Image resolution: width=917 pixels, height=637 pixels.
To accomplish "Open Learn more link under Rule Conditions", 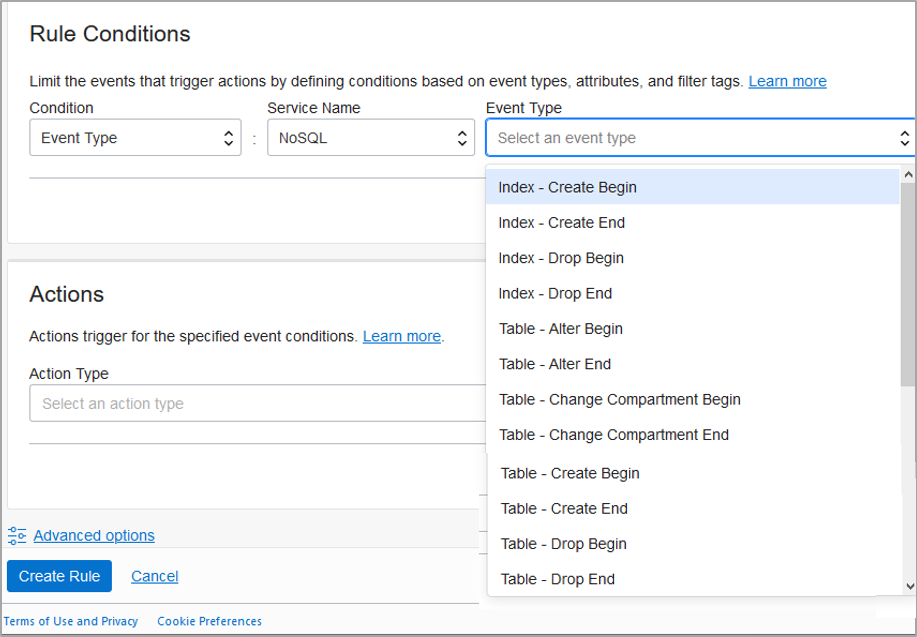I will (787, 81).
